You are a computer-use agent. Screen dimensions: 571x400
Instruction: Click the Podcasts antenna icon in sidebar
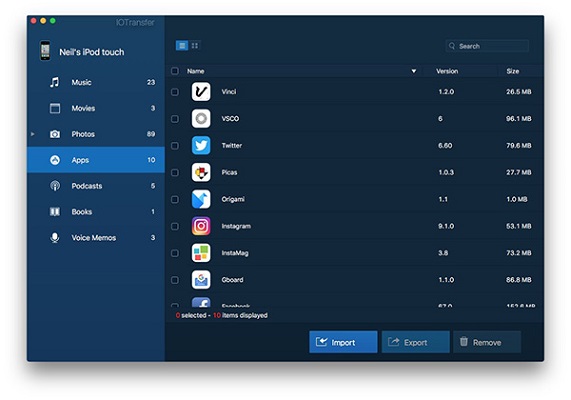pos(55,186)
